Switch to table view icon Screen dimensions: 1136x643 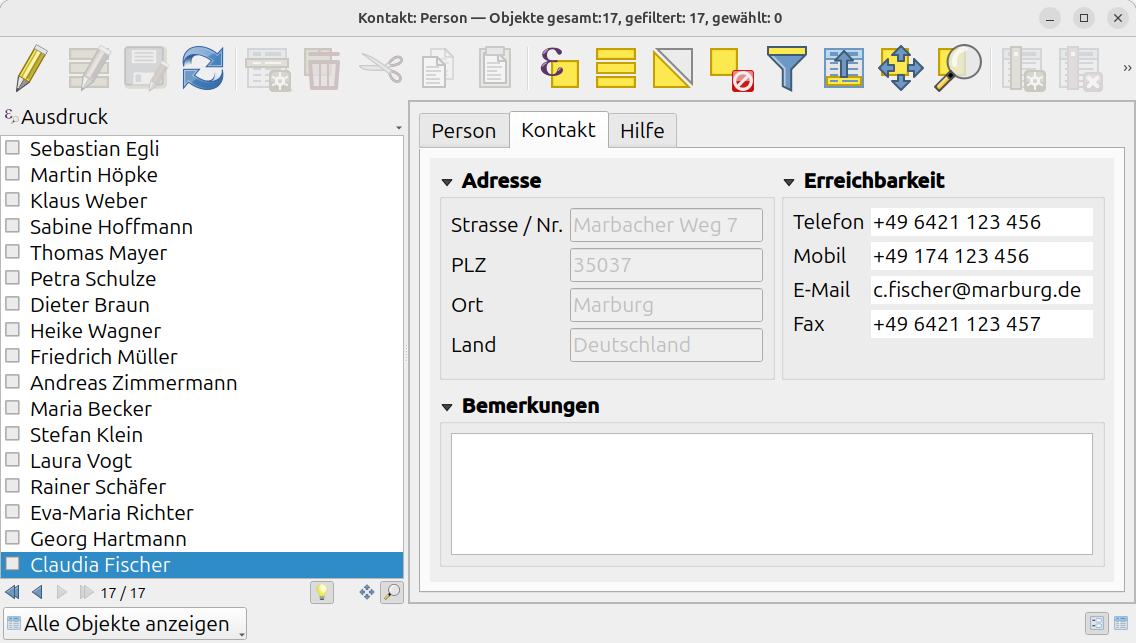[1121, 623]
